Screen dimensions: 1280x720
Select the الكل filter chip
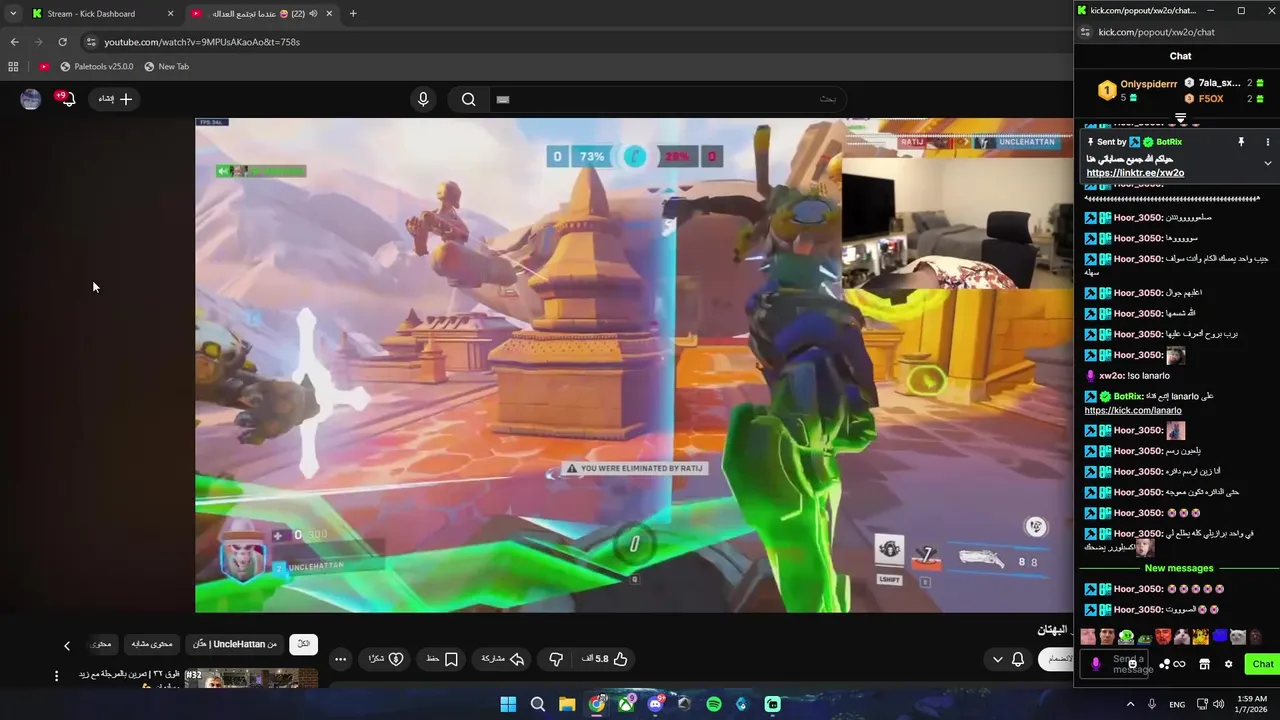(x=304, y=644)
